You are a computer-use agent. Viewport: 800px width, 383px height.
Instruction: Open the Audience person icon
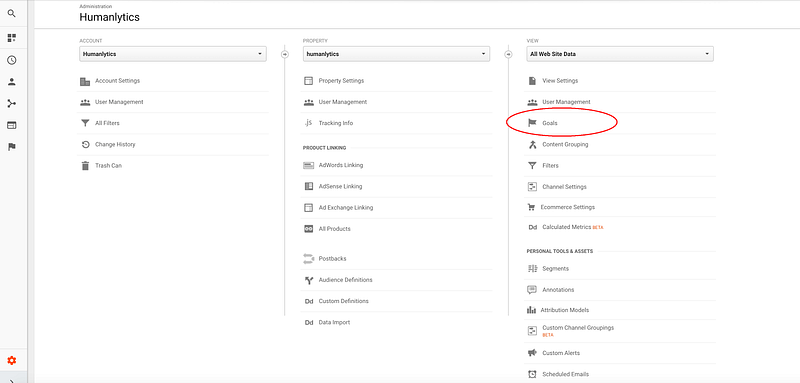tap(12, 82)
